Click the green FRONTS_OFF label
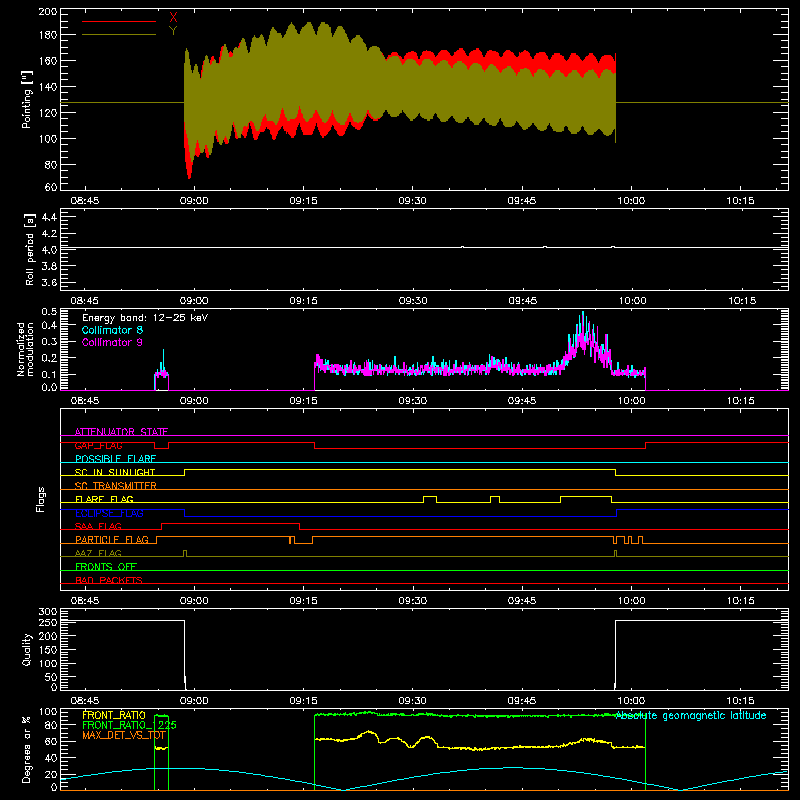The image size is (800, 800). click(106, 566)
